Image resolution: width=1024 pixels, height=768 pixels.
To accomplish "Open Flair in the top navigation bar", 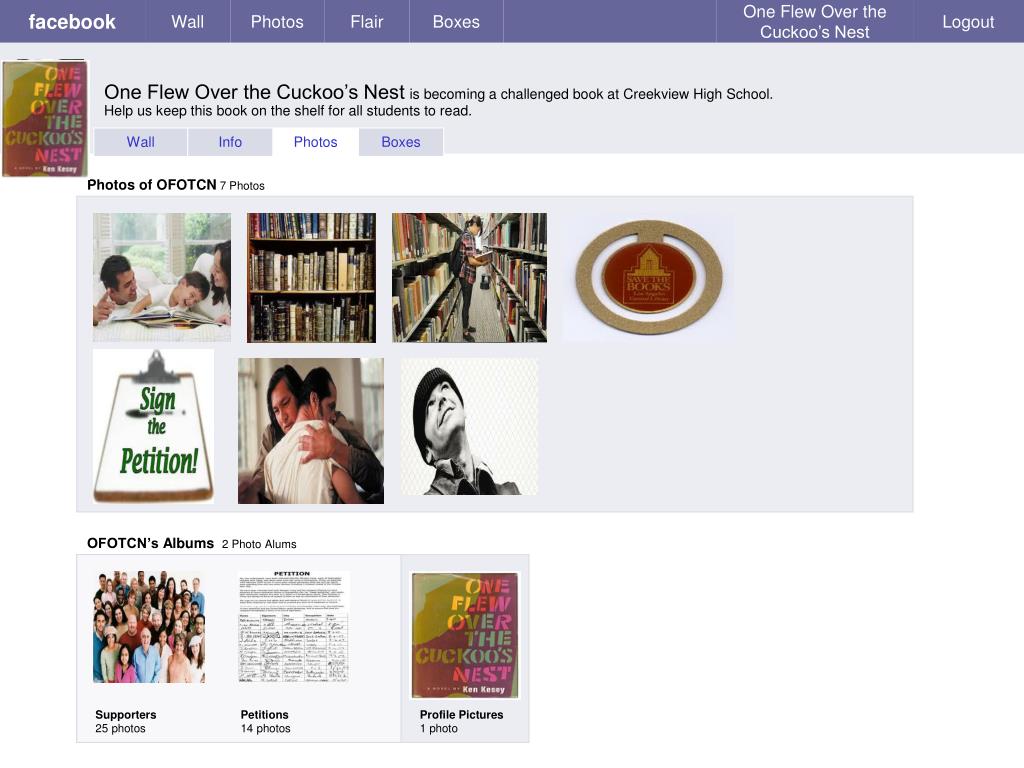I will pos(366,22).
